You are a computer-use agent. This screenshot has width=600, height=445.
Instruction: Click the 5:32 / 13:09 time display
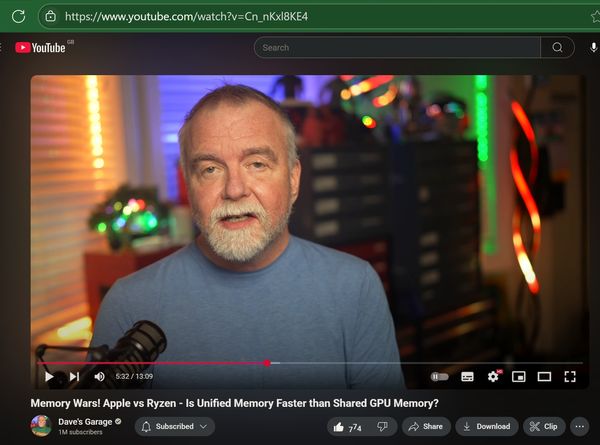[x=134, y=377]
